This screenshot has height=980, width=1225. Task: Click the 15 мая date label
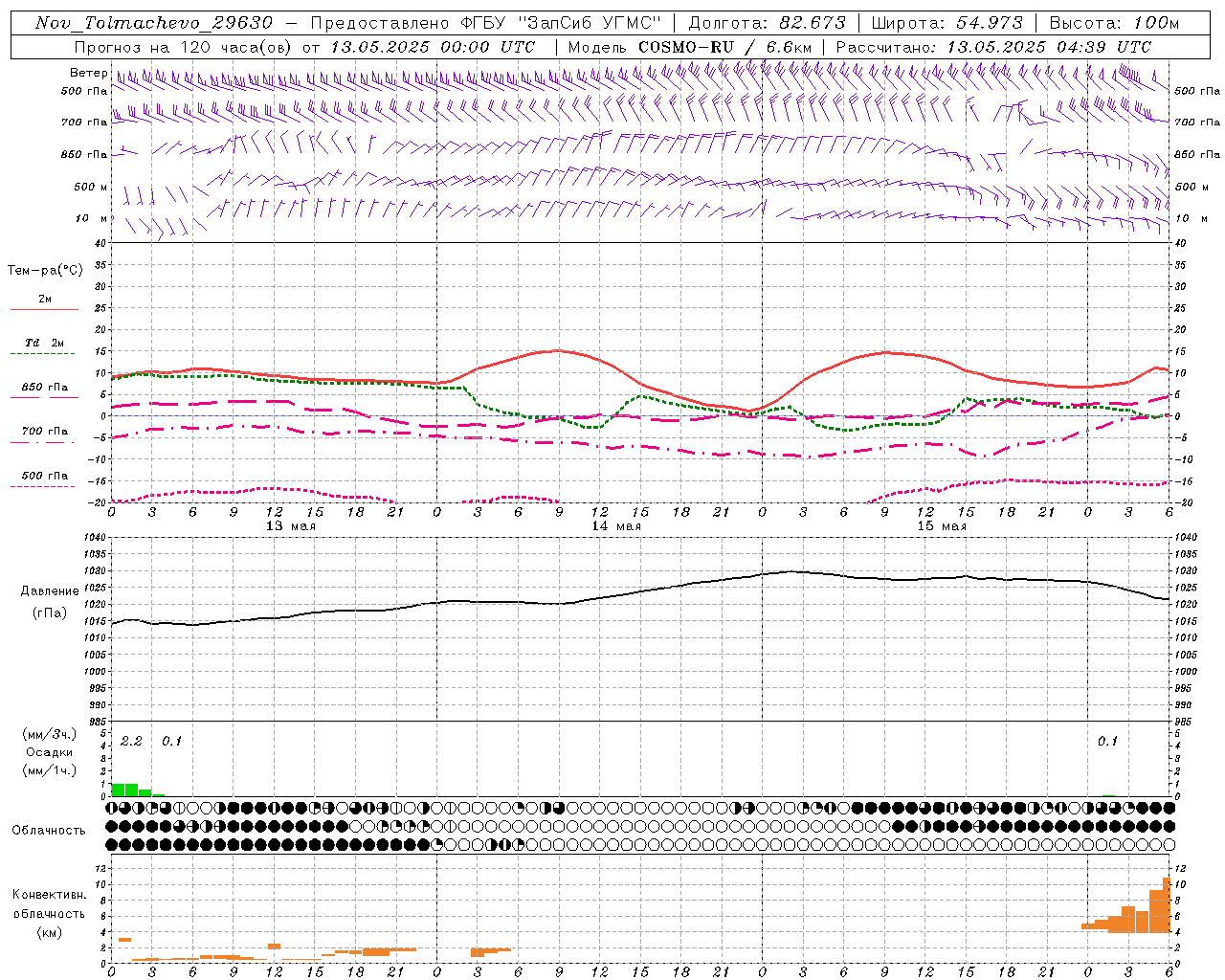click(x=942, y=526)
